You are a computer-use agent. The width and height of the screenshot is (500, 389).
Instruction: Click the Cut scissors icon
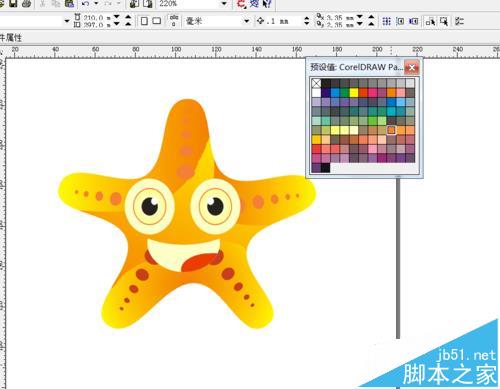pyautogui.click(x=43, y=3)
